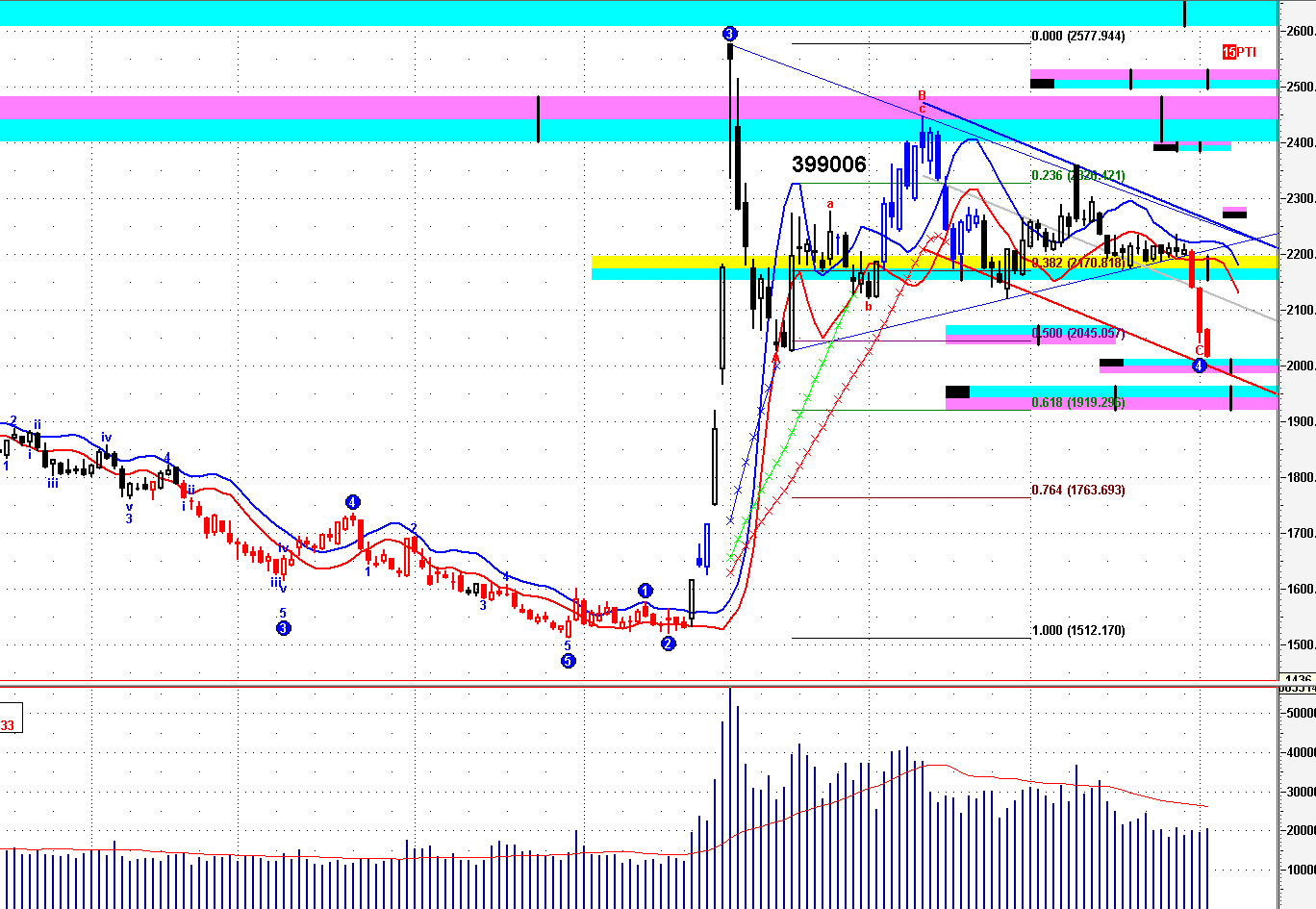Image resolution: width=1316 pixels, height=909 pixels.
Task: Click the 33 value box in the volume pane
Action: (11, 719)
